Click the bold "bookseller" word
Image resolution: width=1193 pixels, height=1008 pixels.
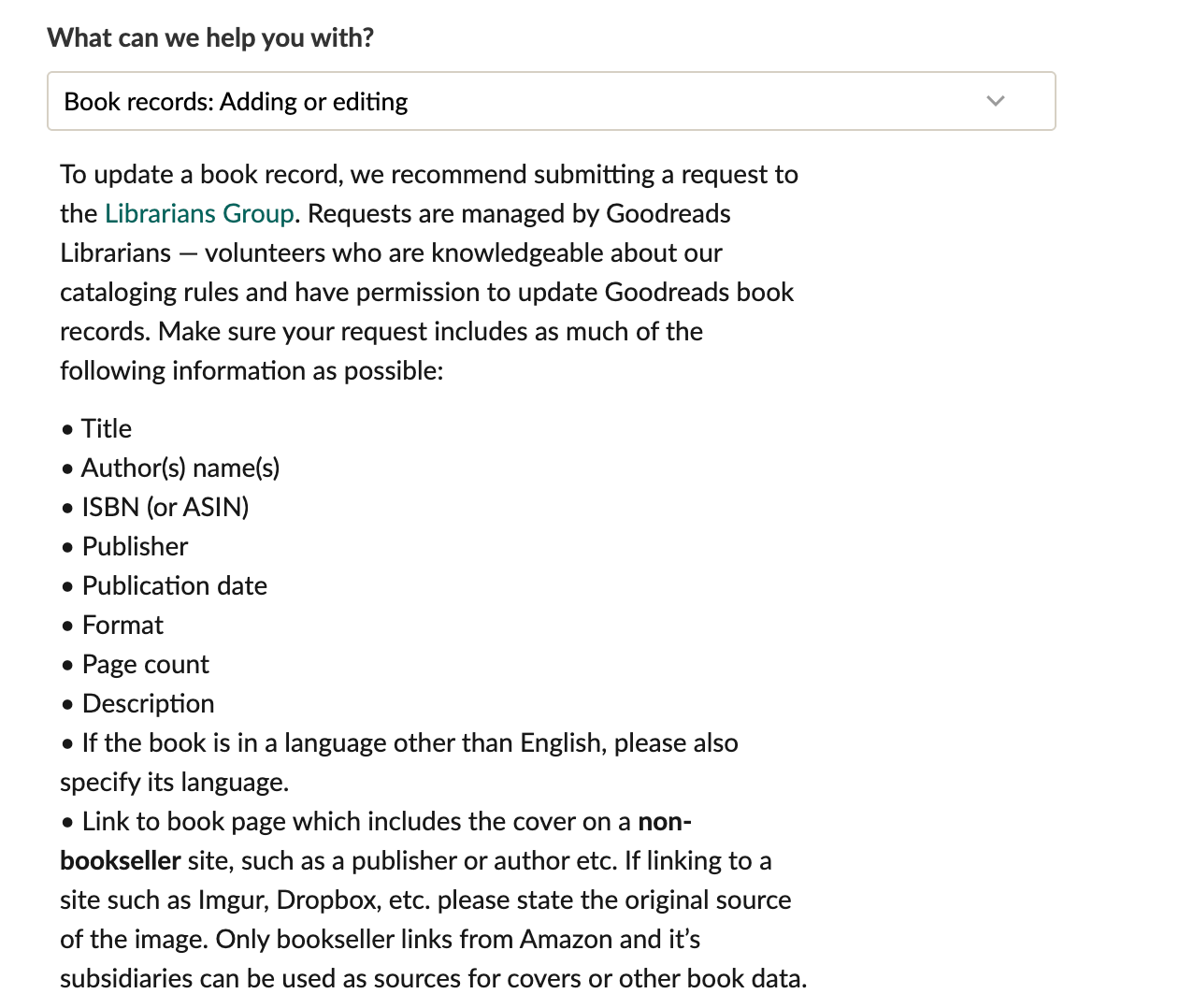click(121, 861)
